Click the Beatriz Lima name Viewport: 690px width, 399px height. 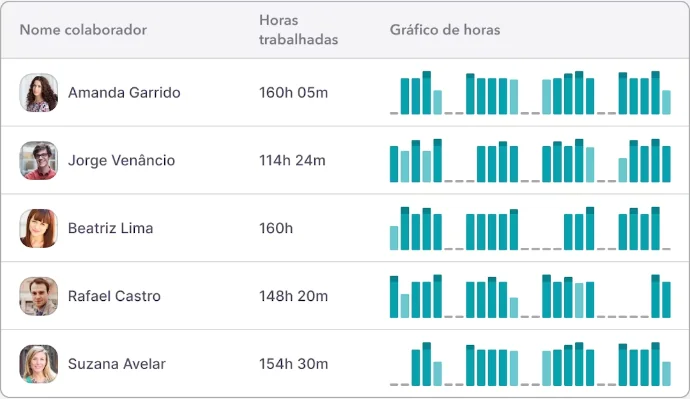(110, 228)
